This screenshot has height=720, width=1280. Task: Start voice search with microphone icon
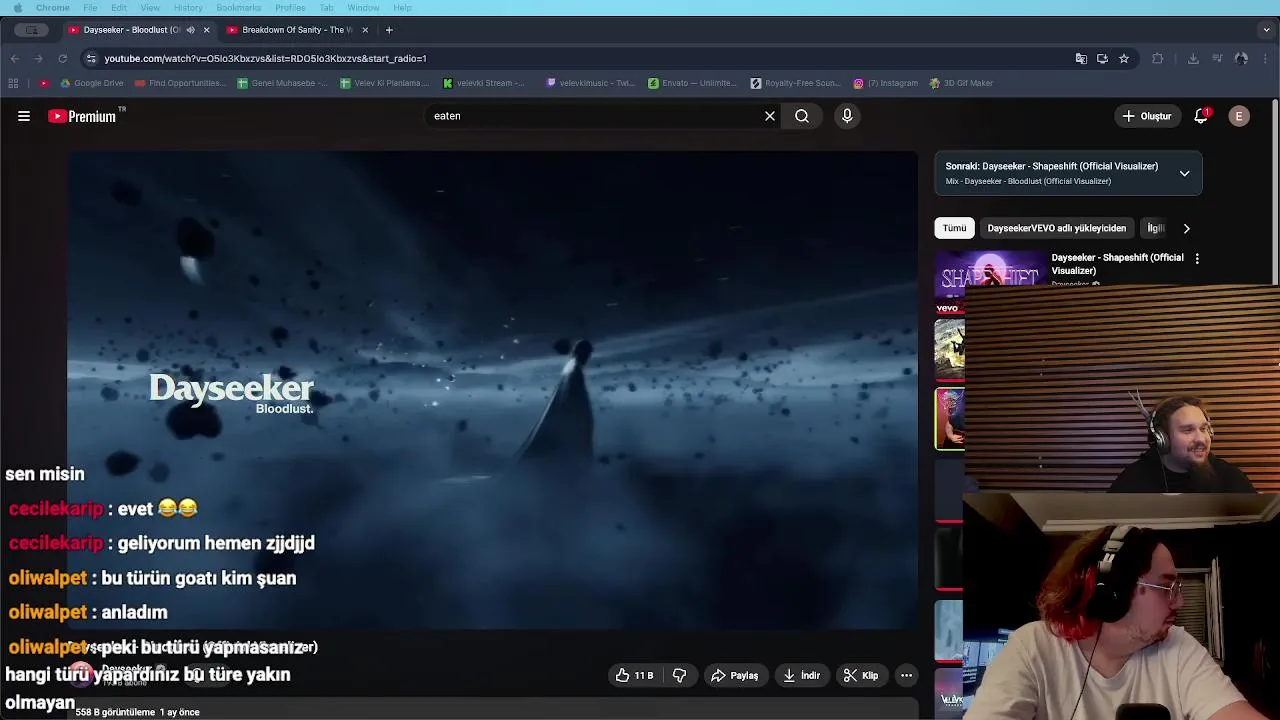click(x=847, y=116)
